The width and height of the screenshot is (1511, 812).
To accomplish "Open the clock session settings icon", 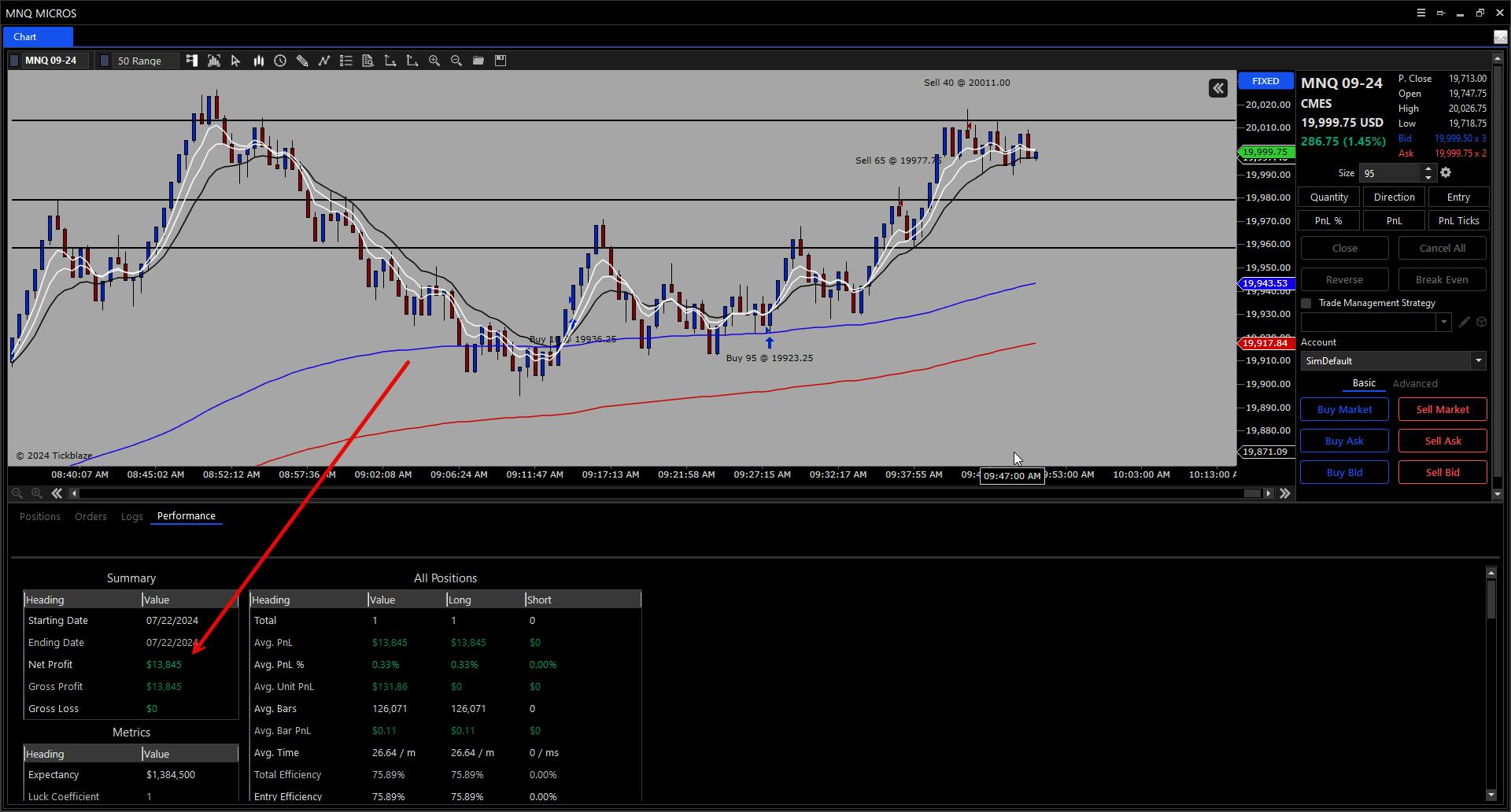I will click(280, 61).
